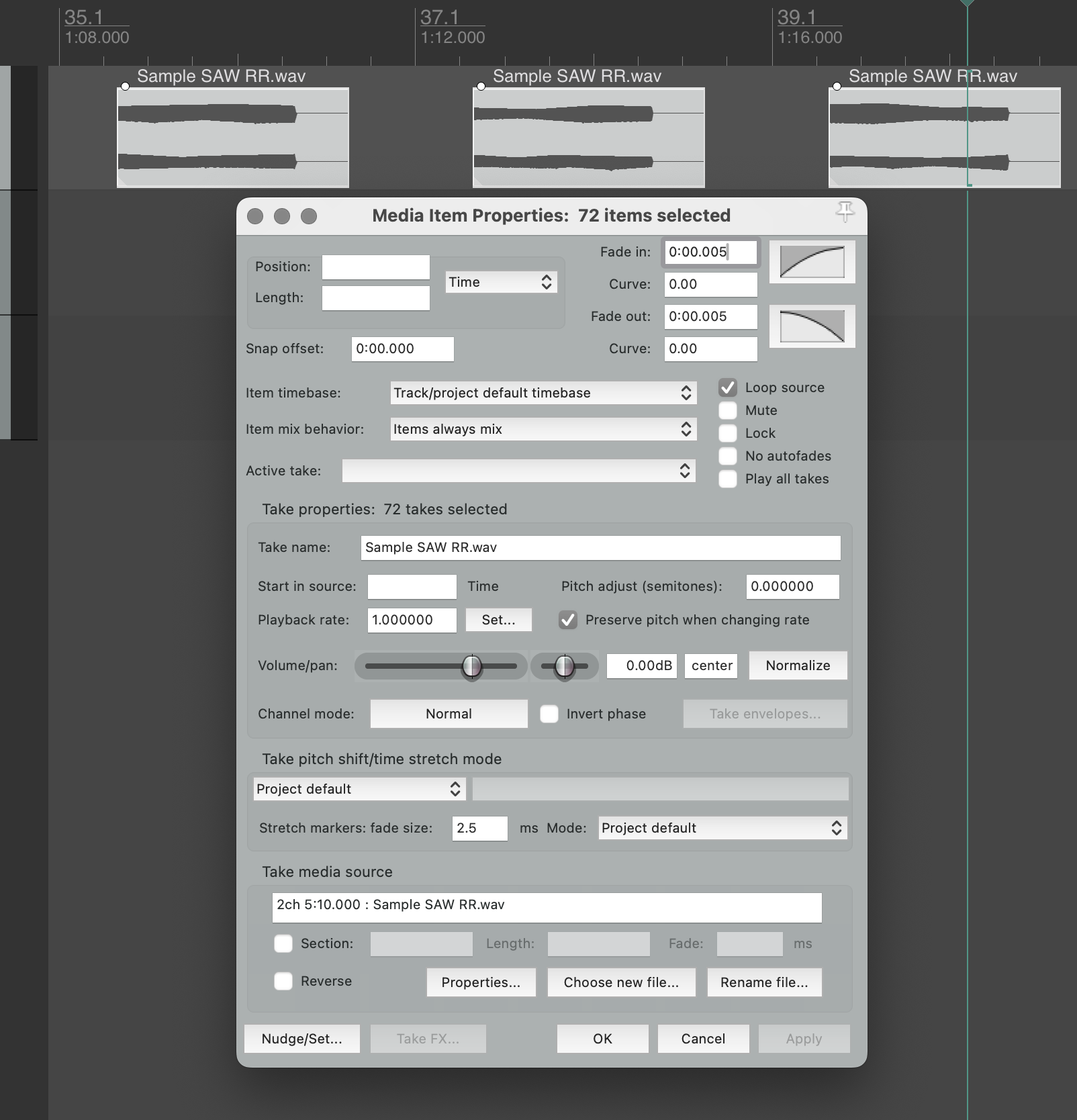
Task: Click the Take name field
Action: [x=600, y=547]
